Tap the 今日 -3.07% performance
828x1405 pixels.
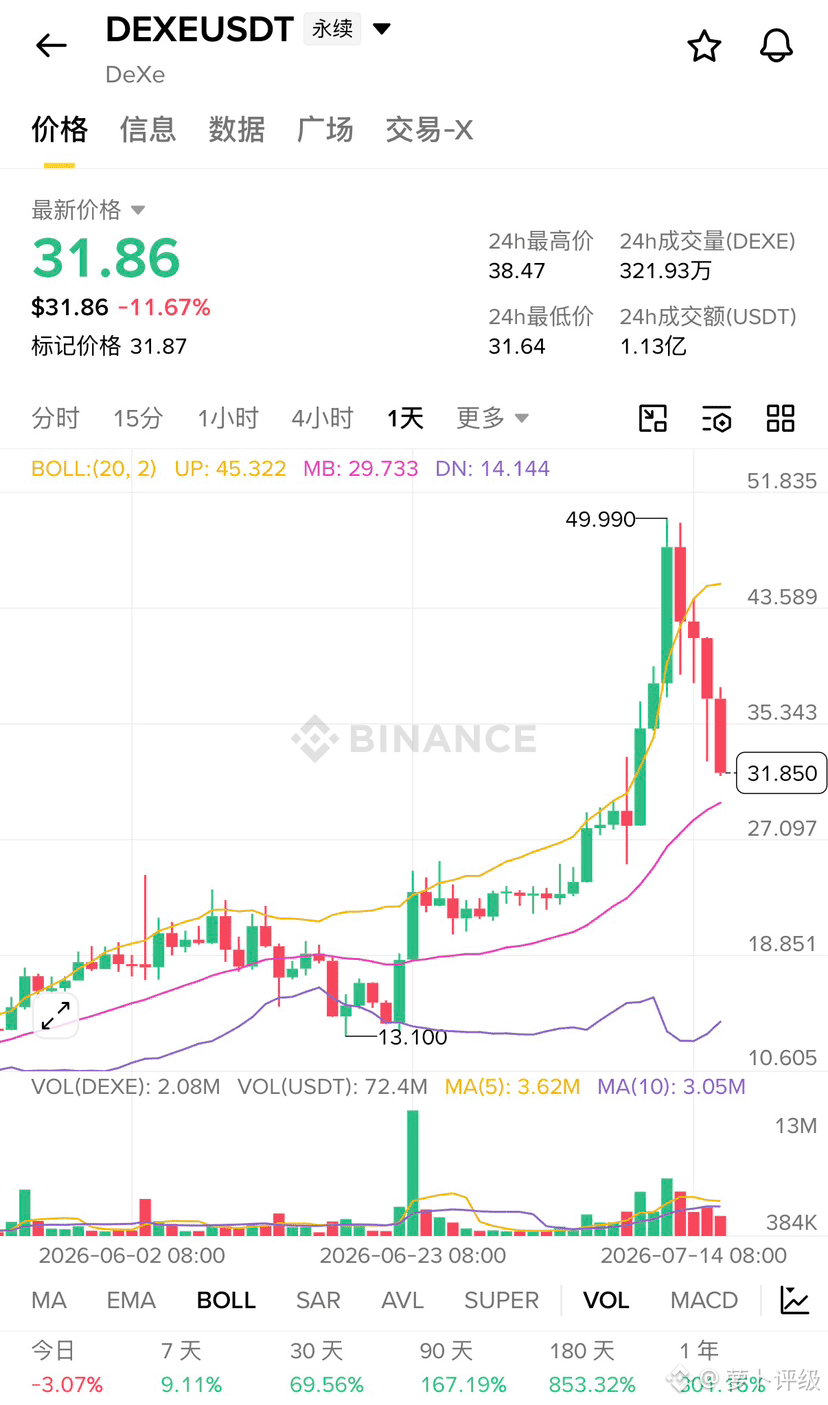coord(67,1368)
